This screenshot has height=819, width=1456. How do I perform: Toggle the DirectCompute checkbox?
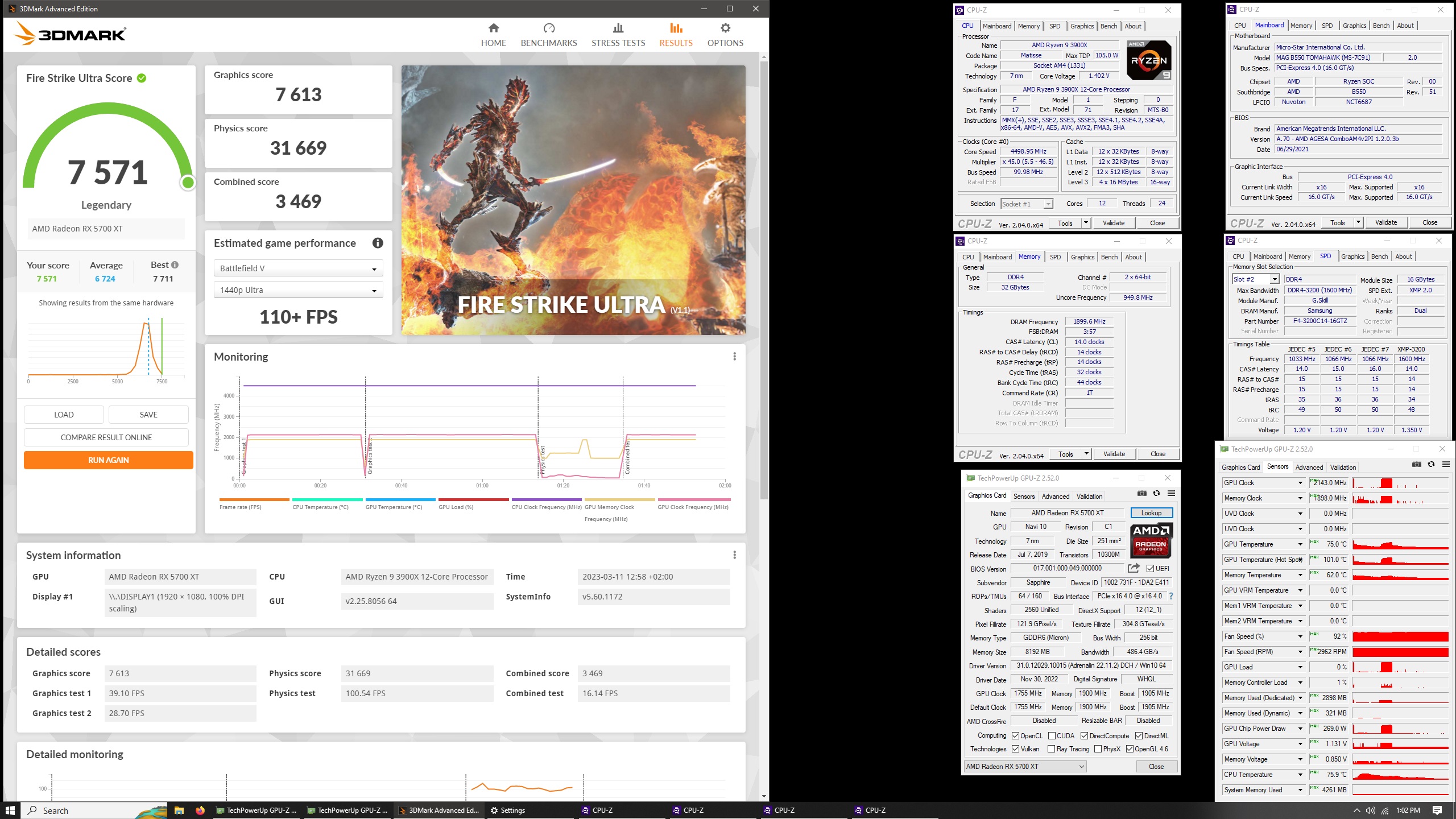pyautogui.click(x=1084, y=735)
